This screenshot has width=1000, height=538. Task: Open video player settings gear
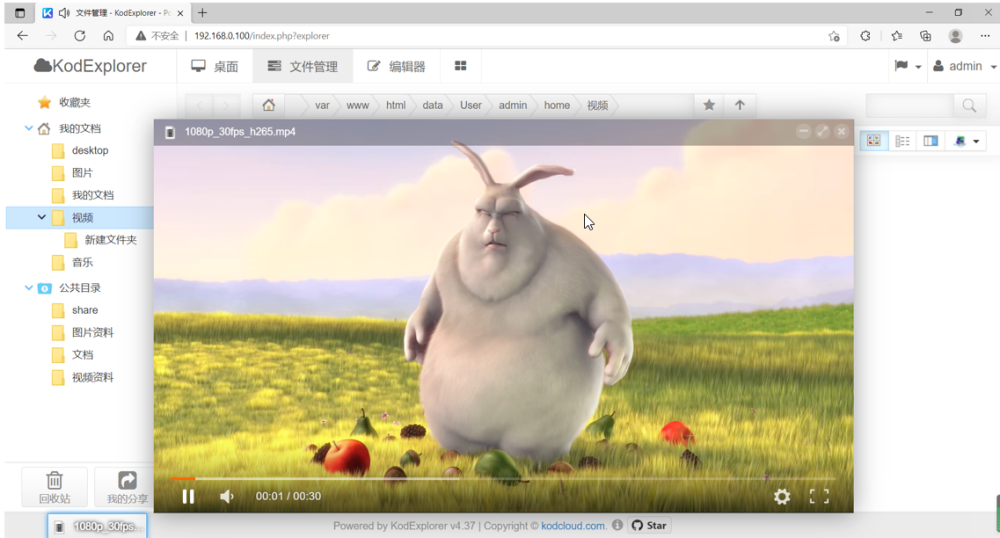click(782, 496)
